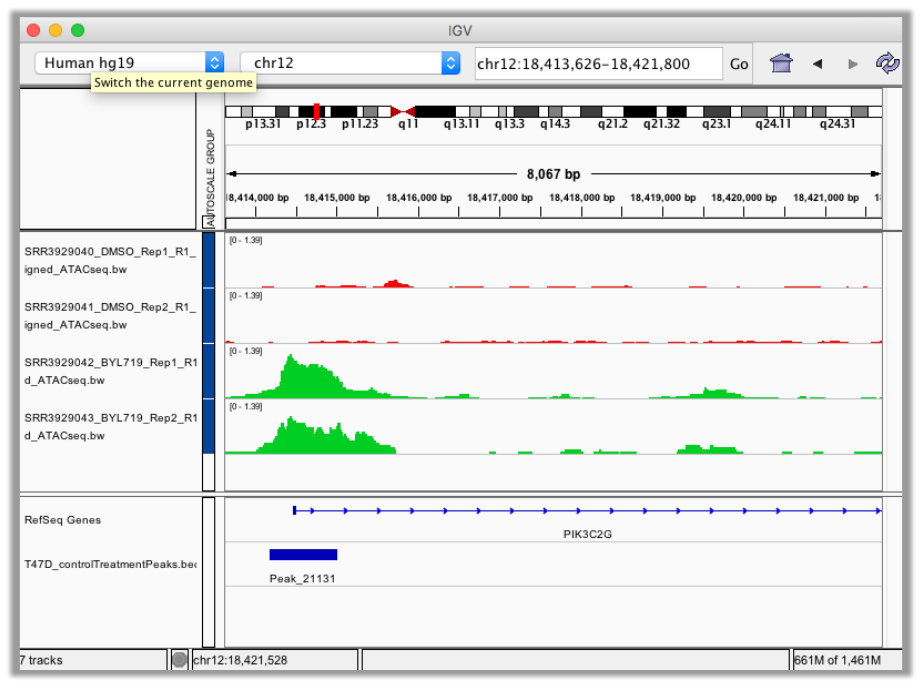The image size is (922, 687).
Task: Go back with the left arrow icon
Action: tap(817, 64)
